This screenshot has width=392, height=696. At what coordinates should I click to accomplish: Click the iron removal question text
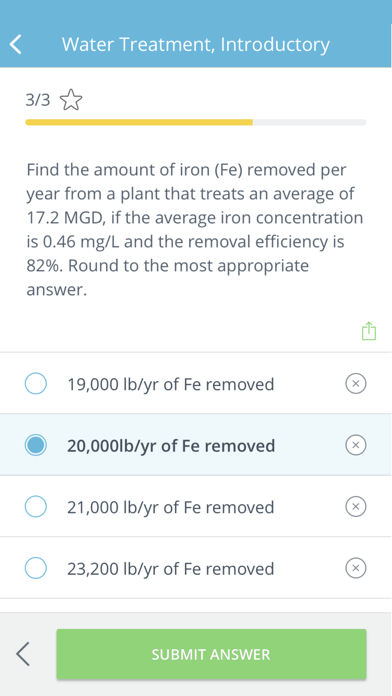194,229
